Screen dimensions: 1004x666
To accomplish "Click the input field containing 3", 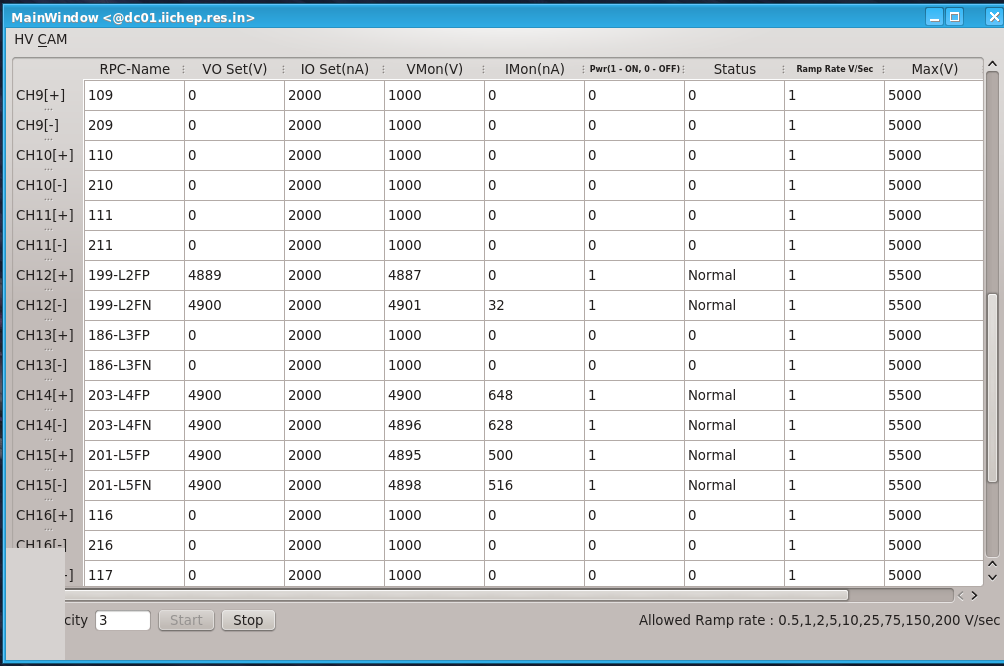I will click(123, 620).
